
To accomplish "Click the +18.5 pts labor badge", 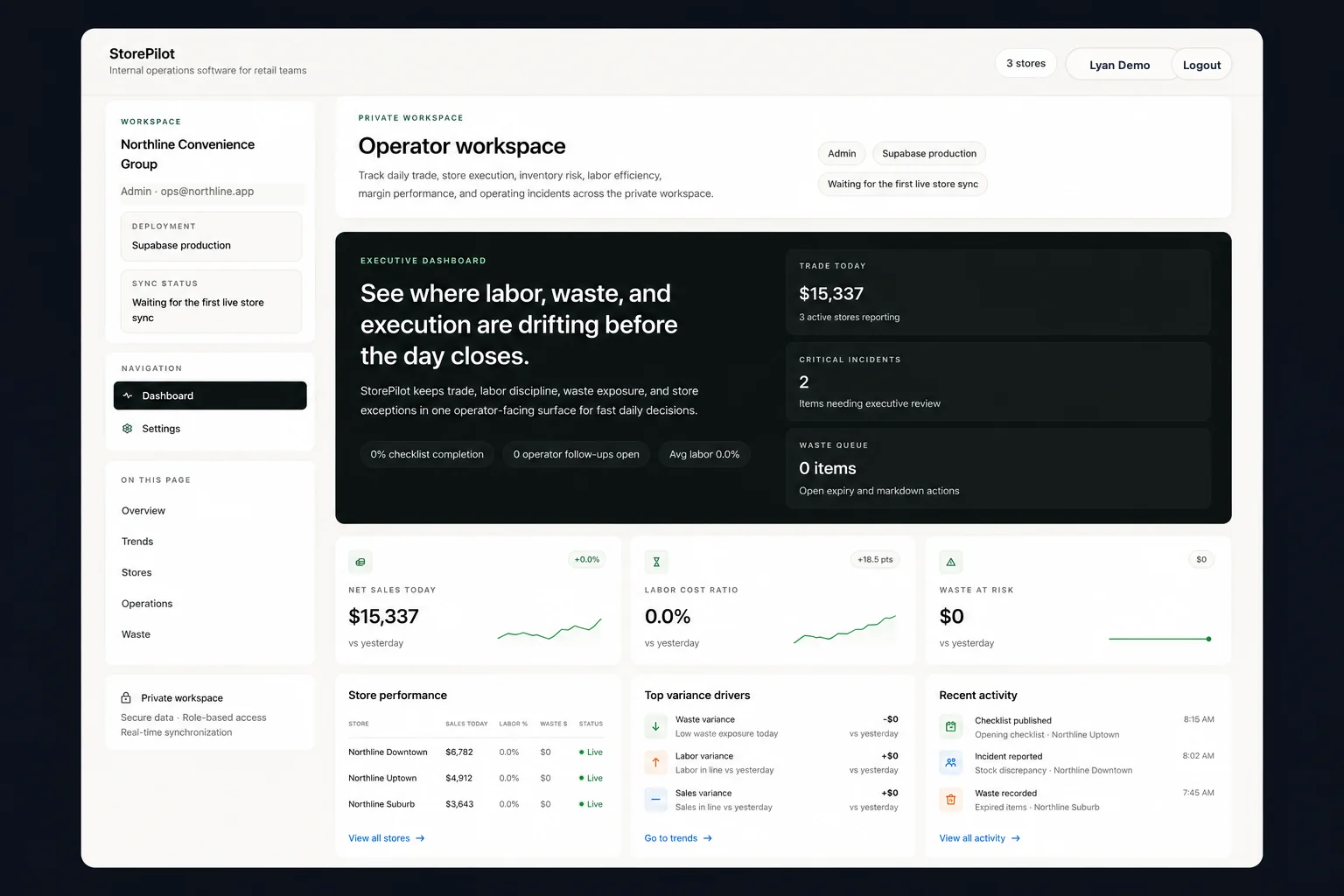I will tap(875, 559).
